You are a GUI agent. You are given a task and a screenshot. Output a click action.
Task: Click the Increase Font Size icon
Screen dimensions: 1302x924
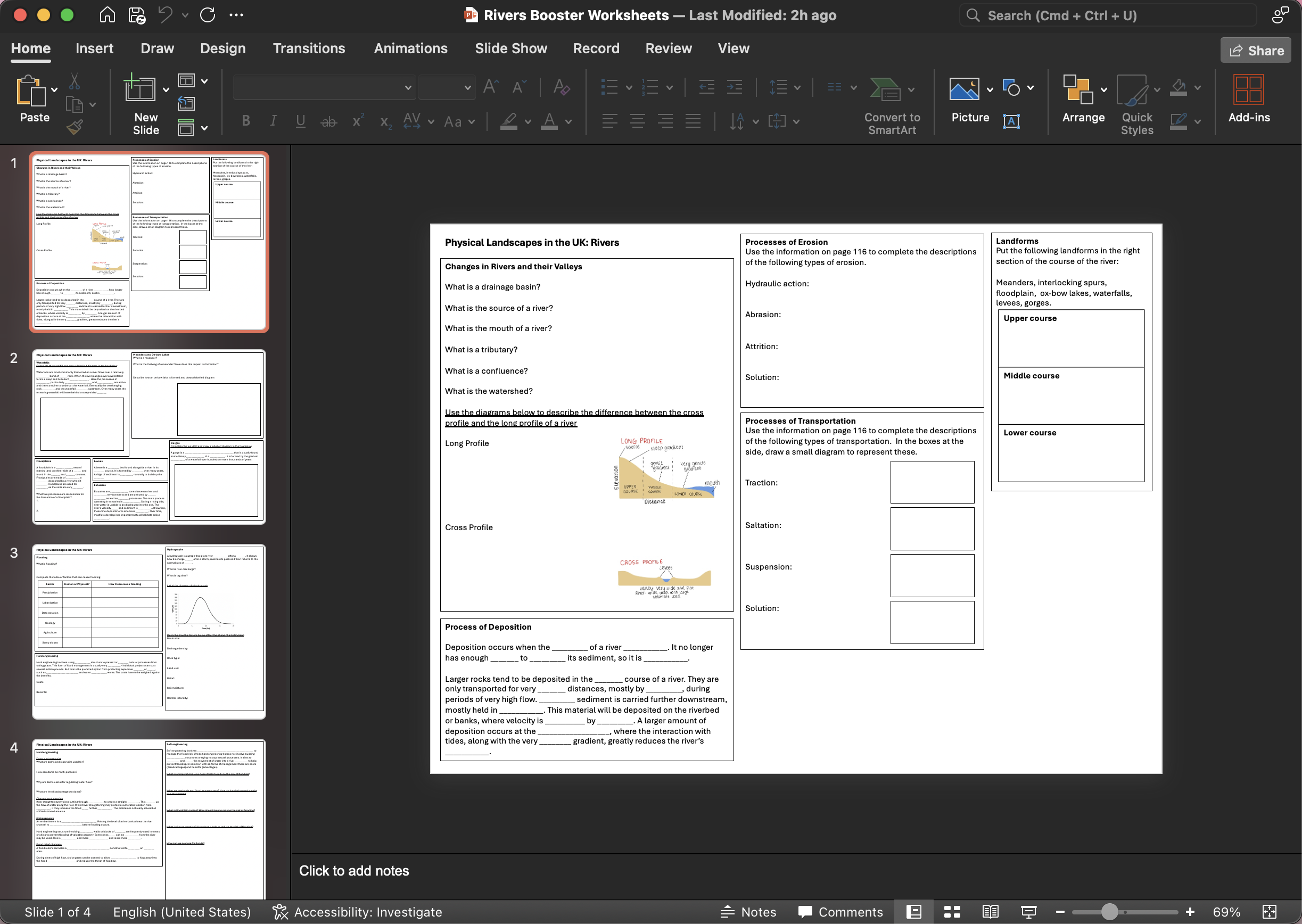[x=490, y=87]
